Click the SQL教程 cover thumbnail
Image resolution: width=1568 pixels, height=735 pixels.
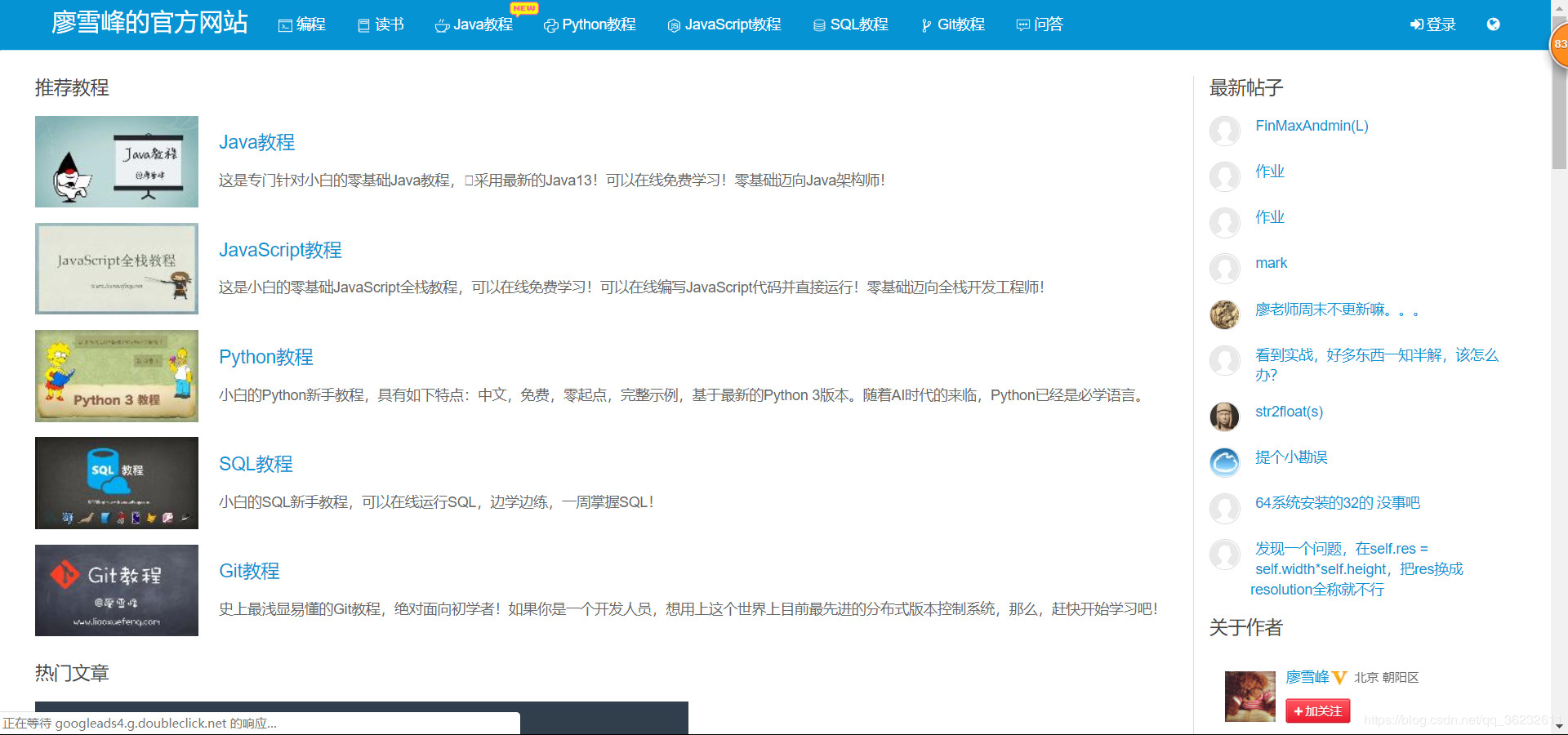click(116, 483)
